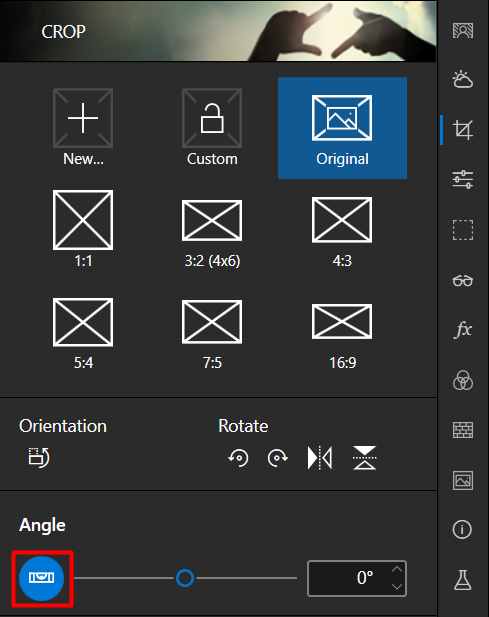The width and height of the screenshot is (489, 617).
Task: Choose the 1:1 square crop
Action: pyautogui.click(x=83, y=229)
